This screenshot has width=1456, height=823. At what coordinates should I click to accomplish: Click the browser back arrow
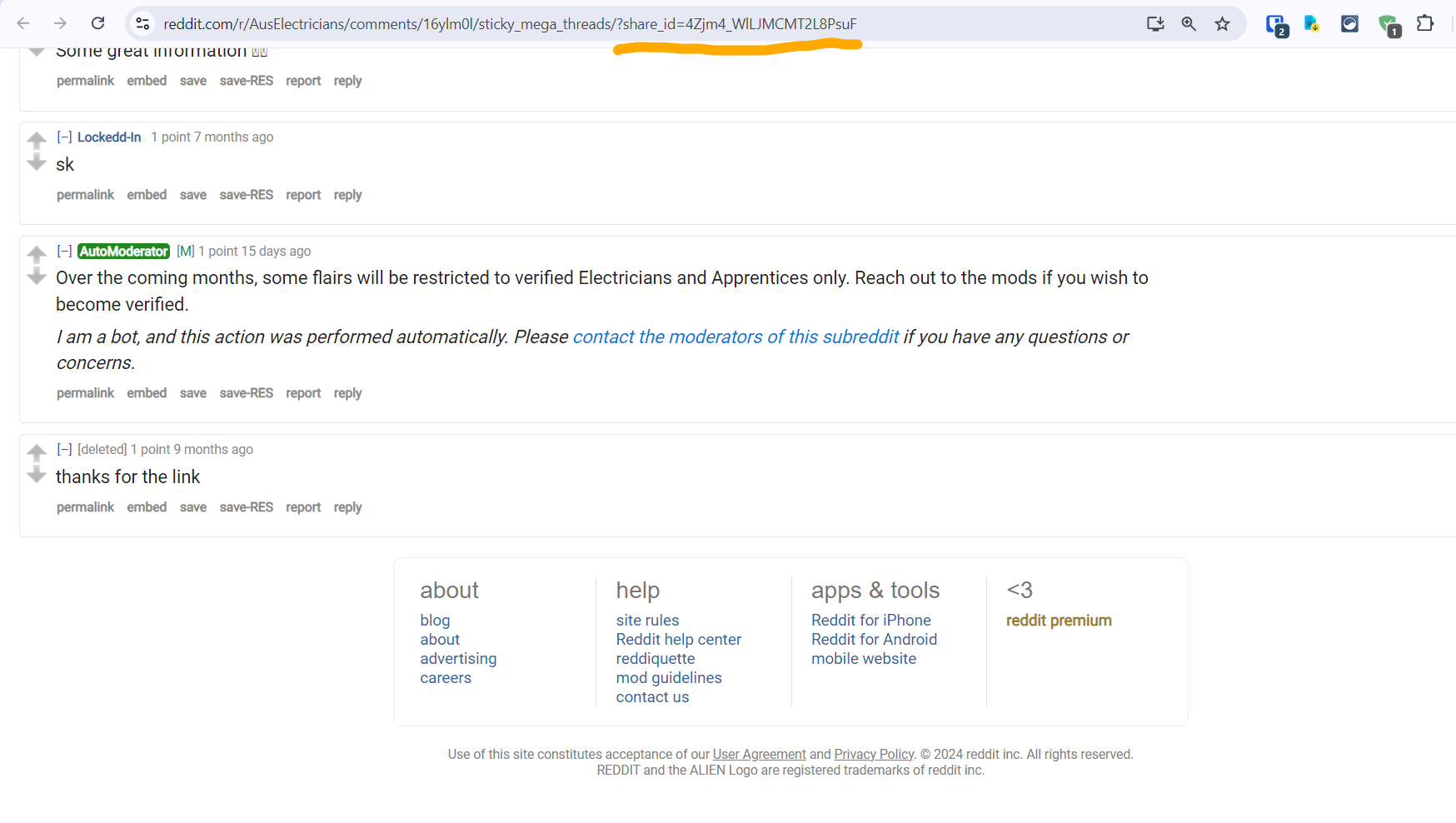coord(22,23)
